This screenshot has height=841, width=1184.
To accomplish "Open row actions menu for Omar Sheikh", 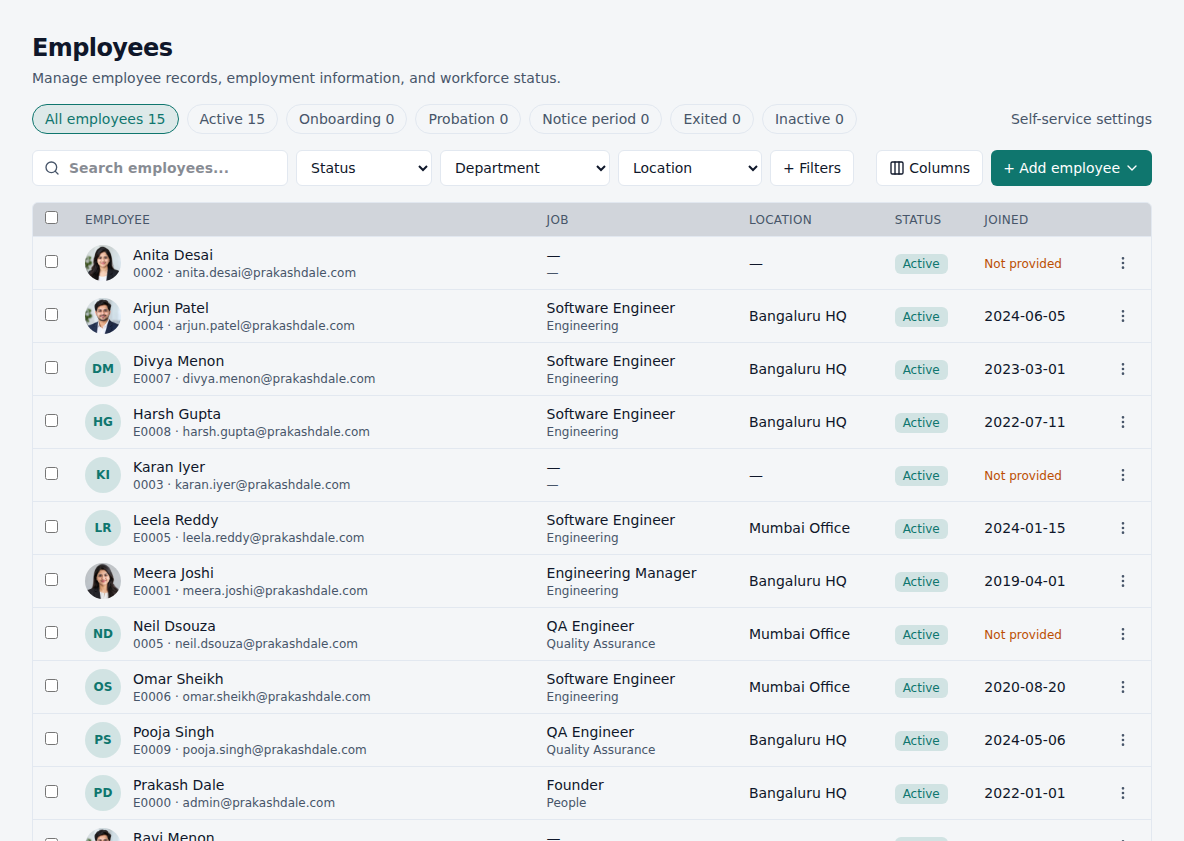I will tap(1123, 686).
